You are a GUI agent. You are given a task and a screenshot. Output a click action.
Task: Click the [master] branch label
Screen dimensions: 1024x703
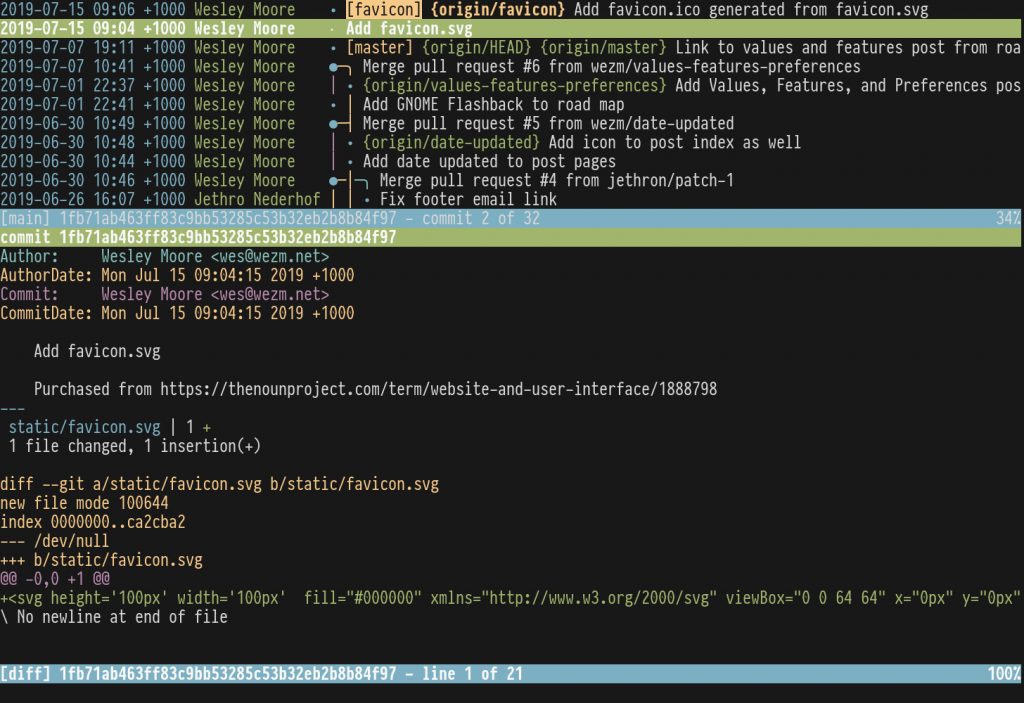[x=379, y=48]
